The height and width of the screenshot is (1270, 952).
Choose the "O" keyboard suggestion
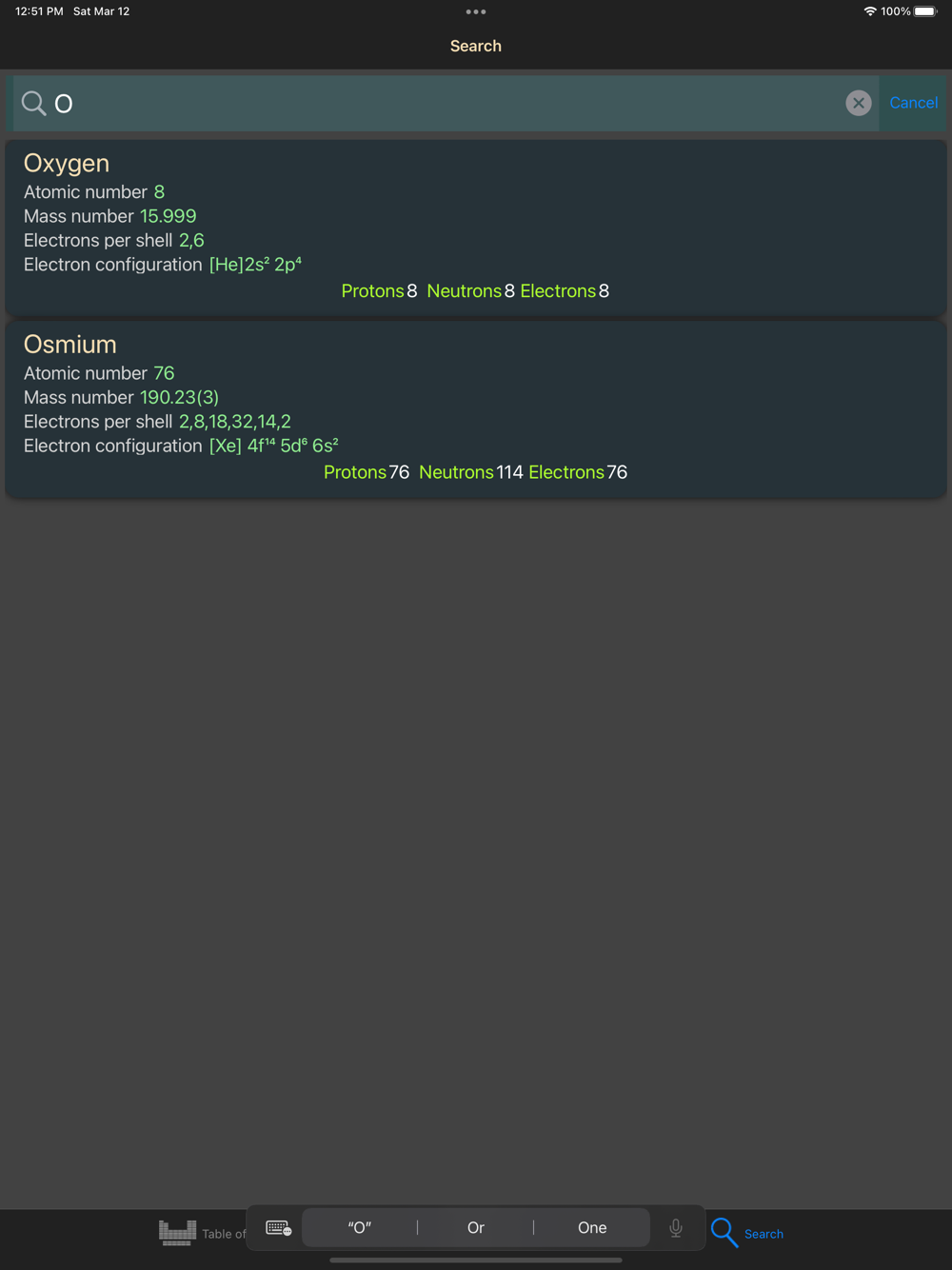point(360,1228)
